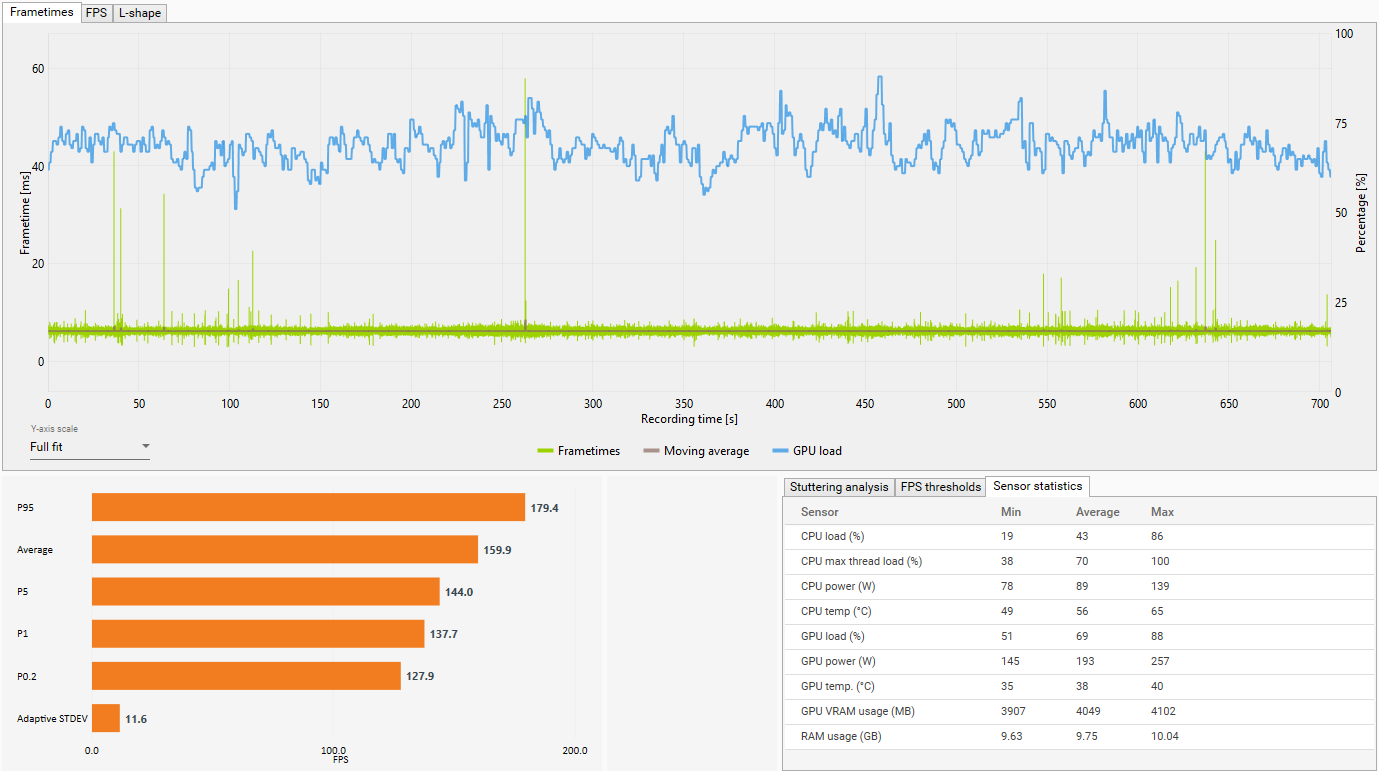This screenshot has height=771, width=1379.
Task: Select the GPU load (%) row
Action: pos(1078,636)
